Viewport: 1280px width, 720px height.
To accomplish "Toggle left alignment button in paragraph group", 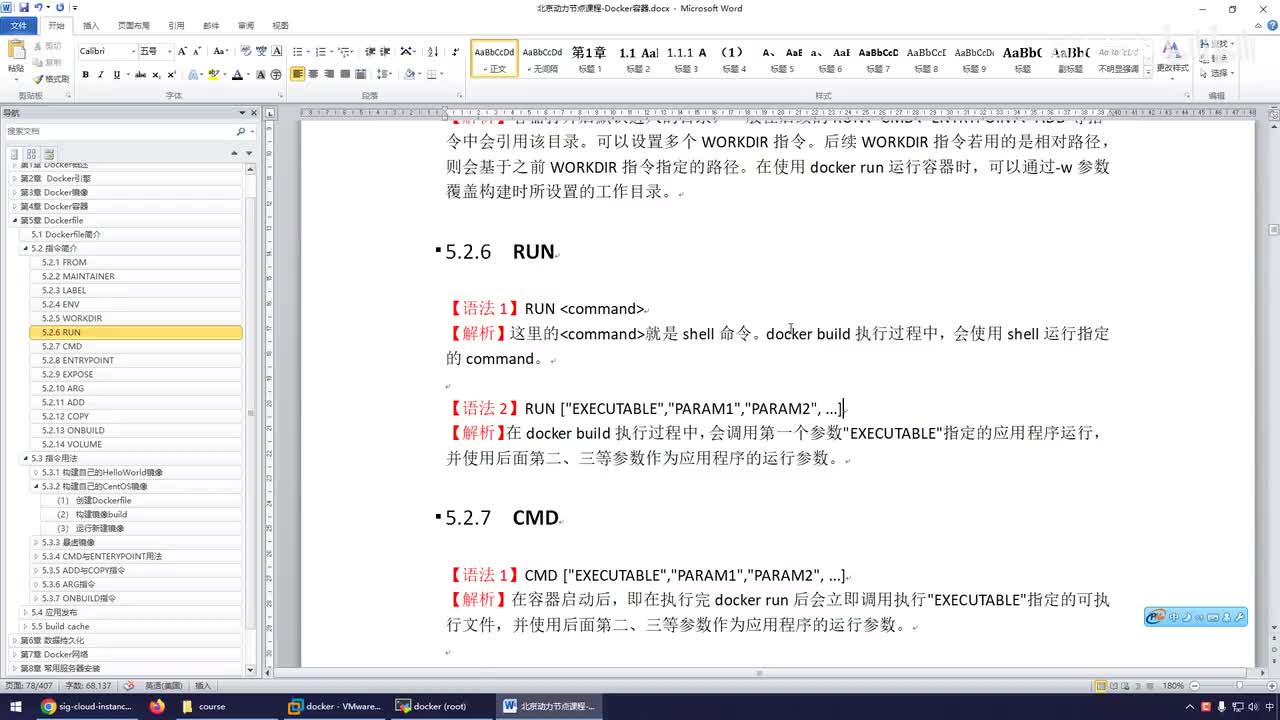I will (298, 74).
